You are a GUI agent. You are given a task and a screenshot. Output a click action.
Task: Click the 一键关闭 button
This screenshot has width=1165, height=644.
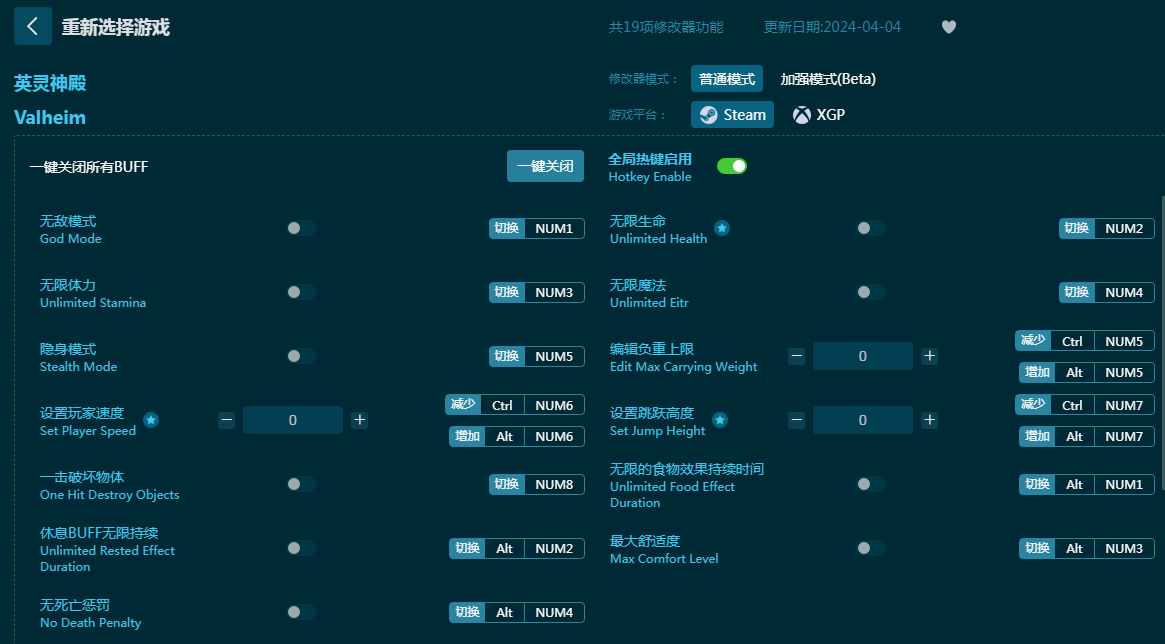(x=545, y=166)
